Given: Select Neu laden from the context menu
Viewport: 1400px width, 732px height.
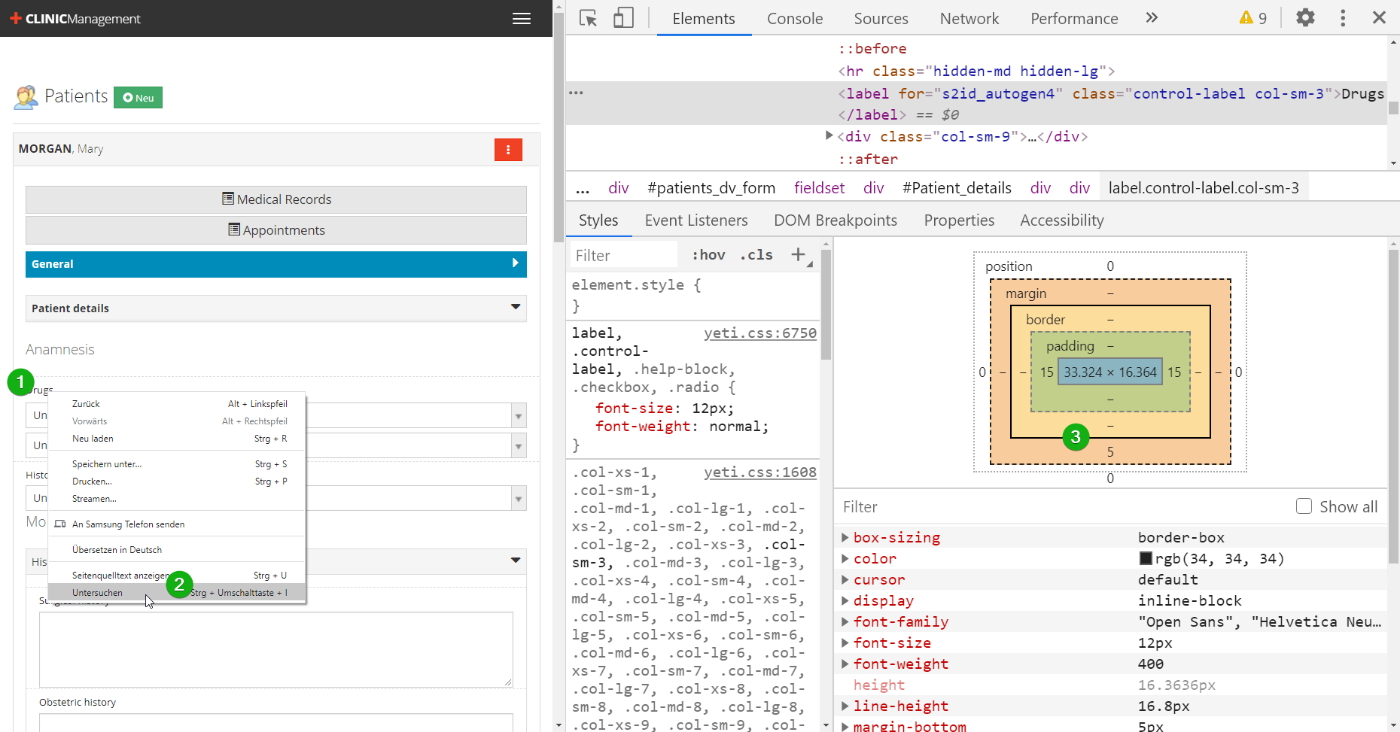Looking at the screenshot, I should 177,438.
